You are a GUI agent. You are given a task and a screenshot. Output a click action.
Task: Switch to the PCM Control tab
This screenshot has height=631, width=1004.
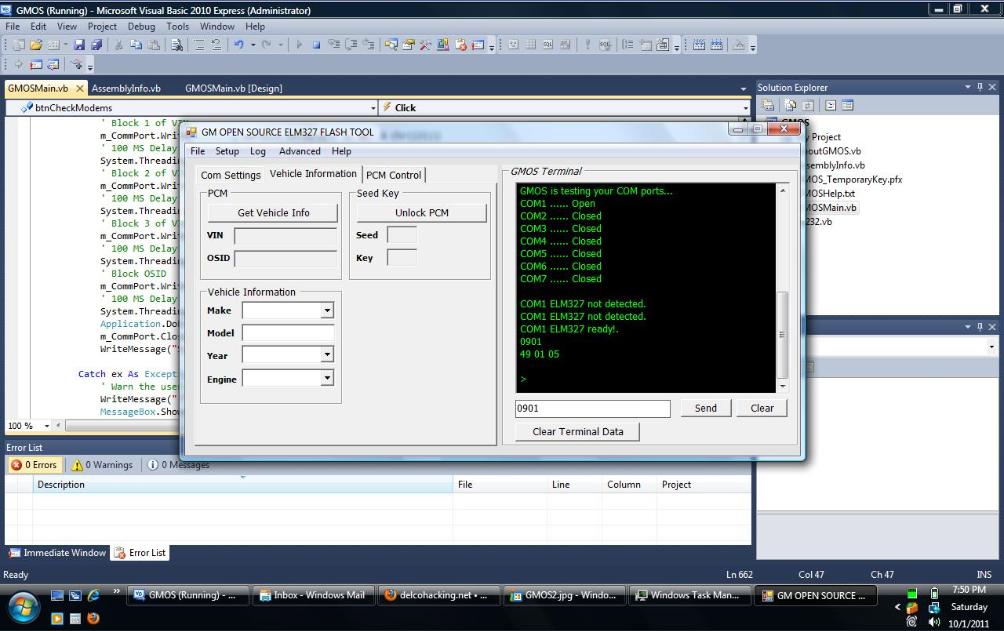(394, 175)
